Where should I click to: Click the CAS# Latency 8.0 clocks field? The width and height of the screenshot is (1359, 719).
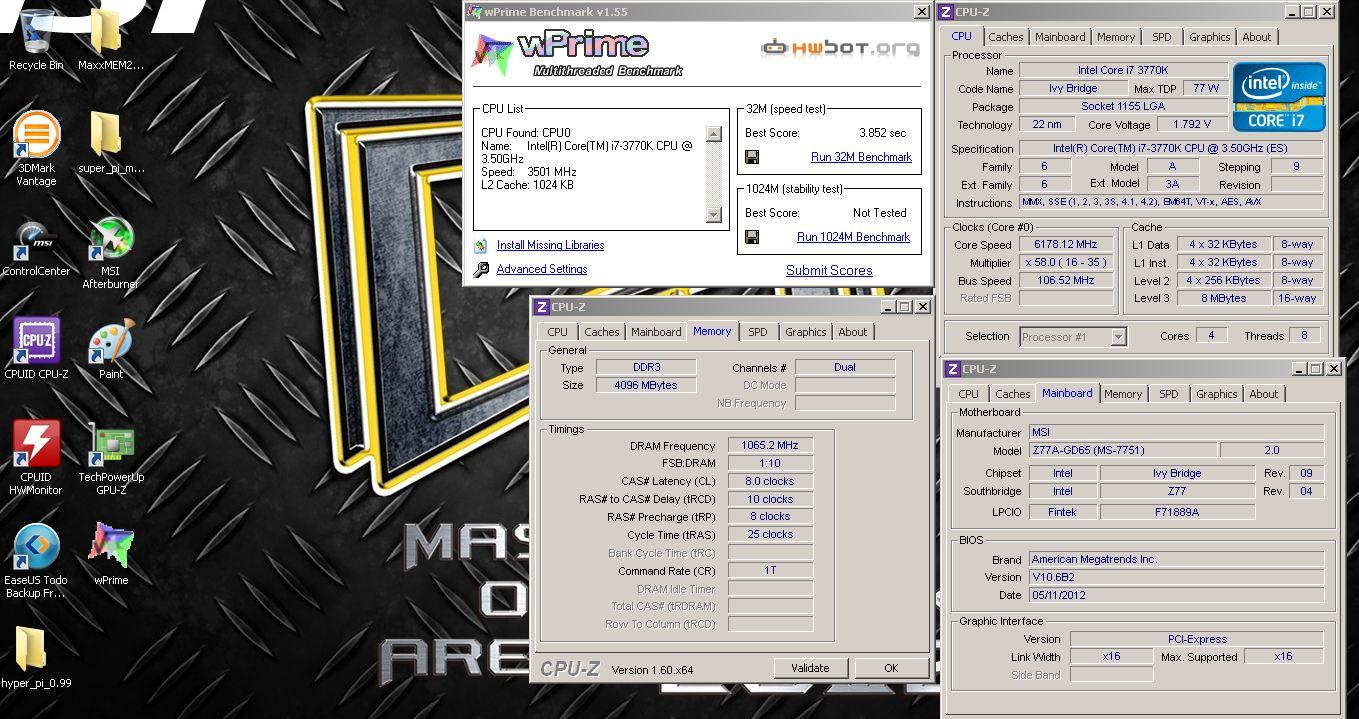[770, 481]
